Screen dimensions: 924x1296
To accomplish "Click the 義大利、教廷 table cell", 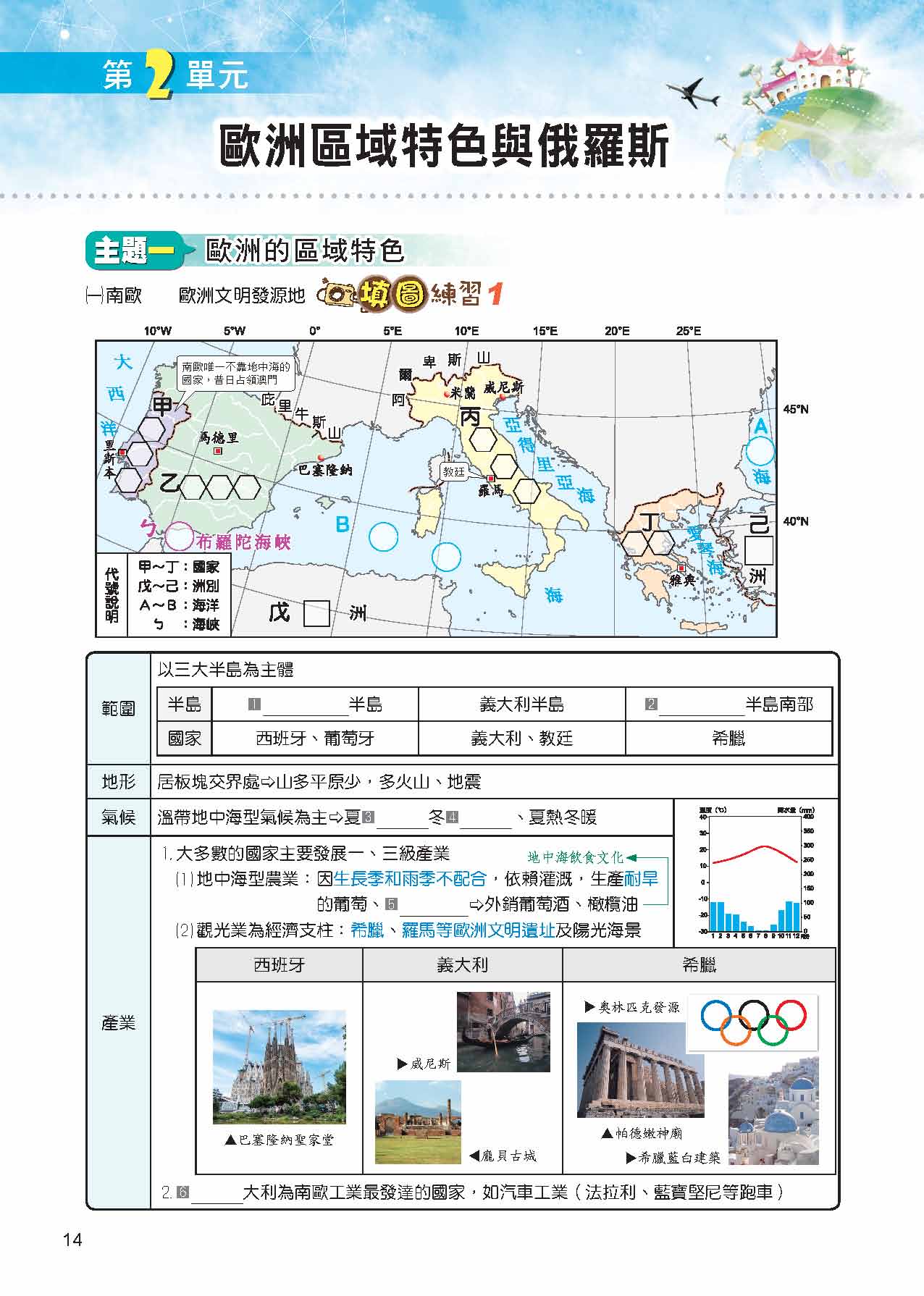I will (521, 739).
